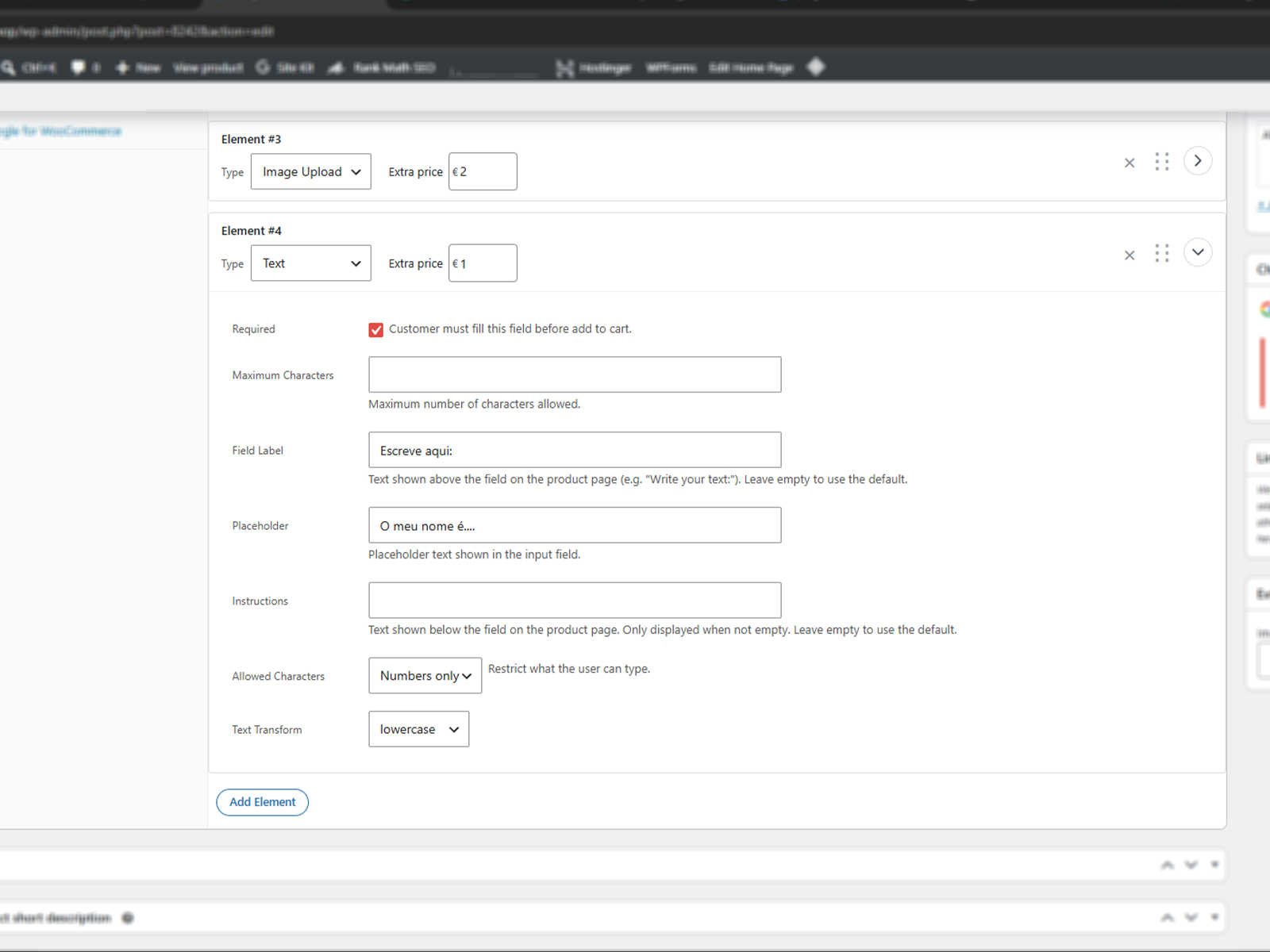Image resolution: width=1270 pixels, height=952 pixels.
Task: Open the New menu in admin bar
Action: click(138, 68)
